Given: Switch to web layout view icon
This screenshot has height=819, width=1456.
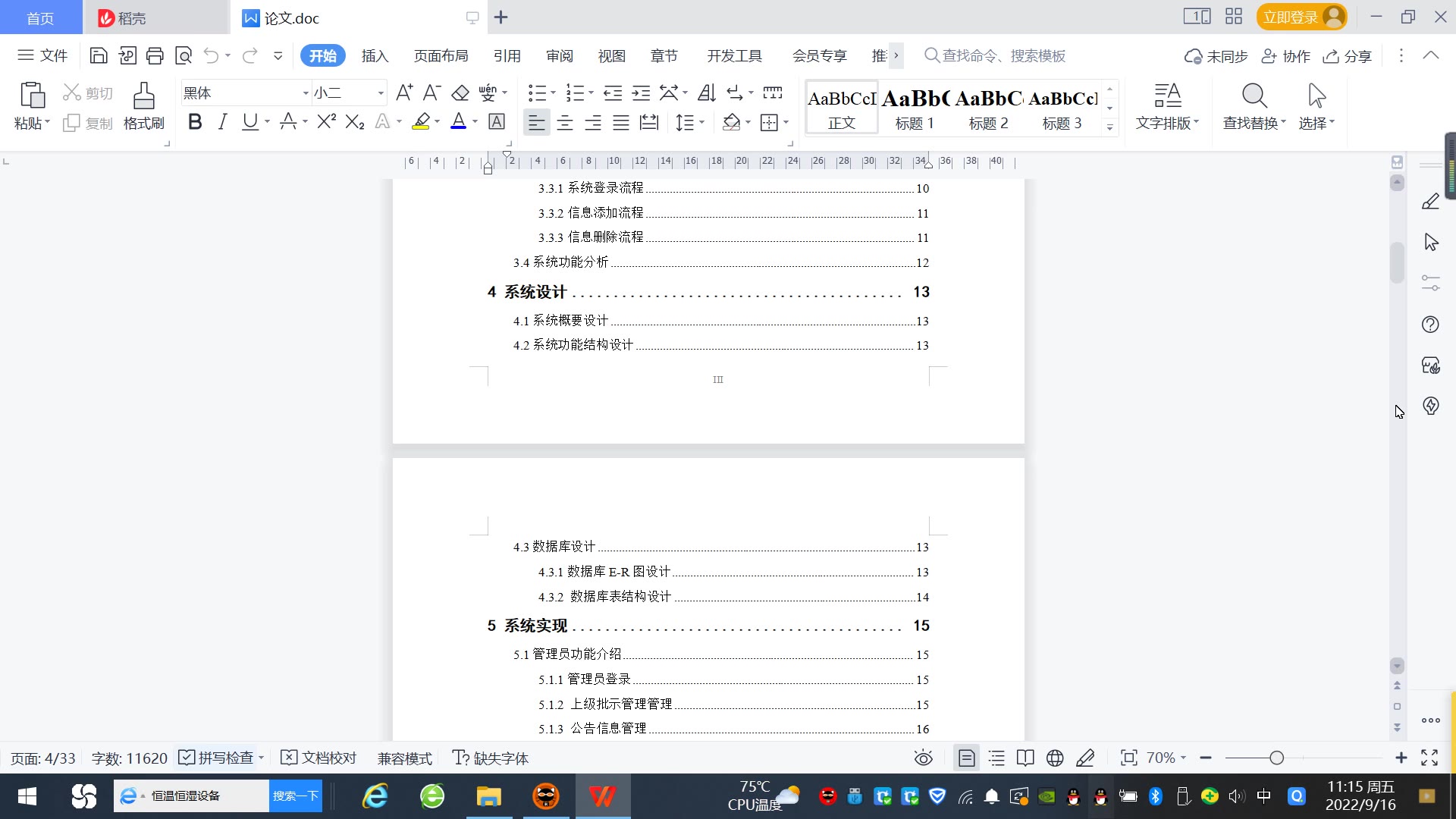Looking at the screenshot, I should (x=1055, y=758).
